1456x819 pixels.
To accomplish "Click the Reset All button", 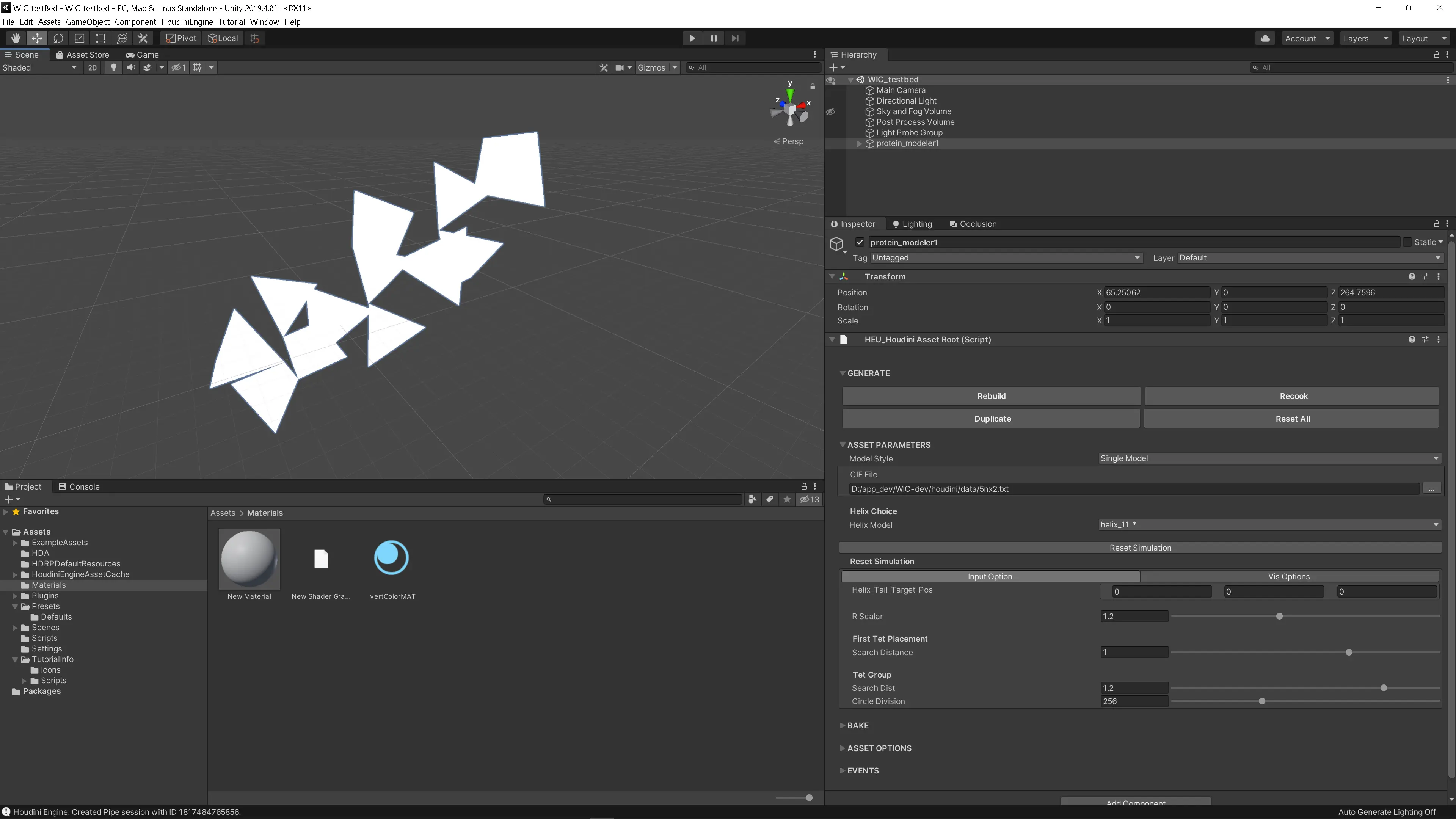I will 1292,419.
